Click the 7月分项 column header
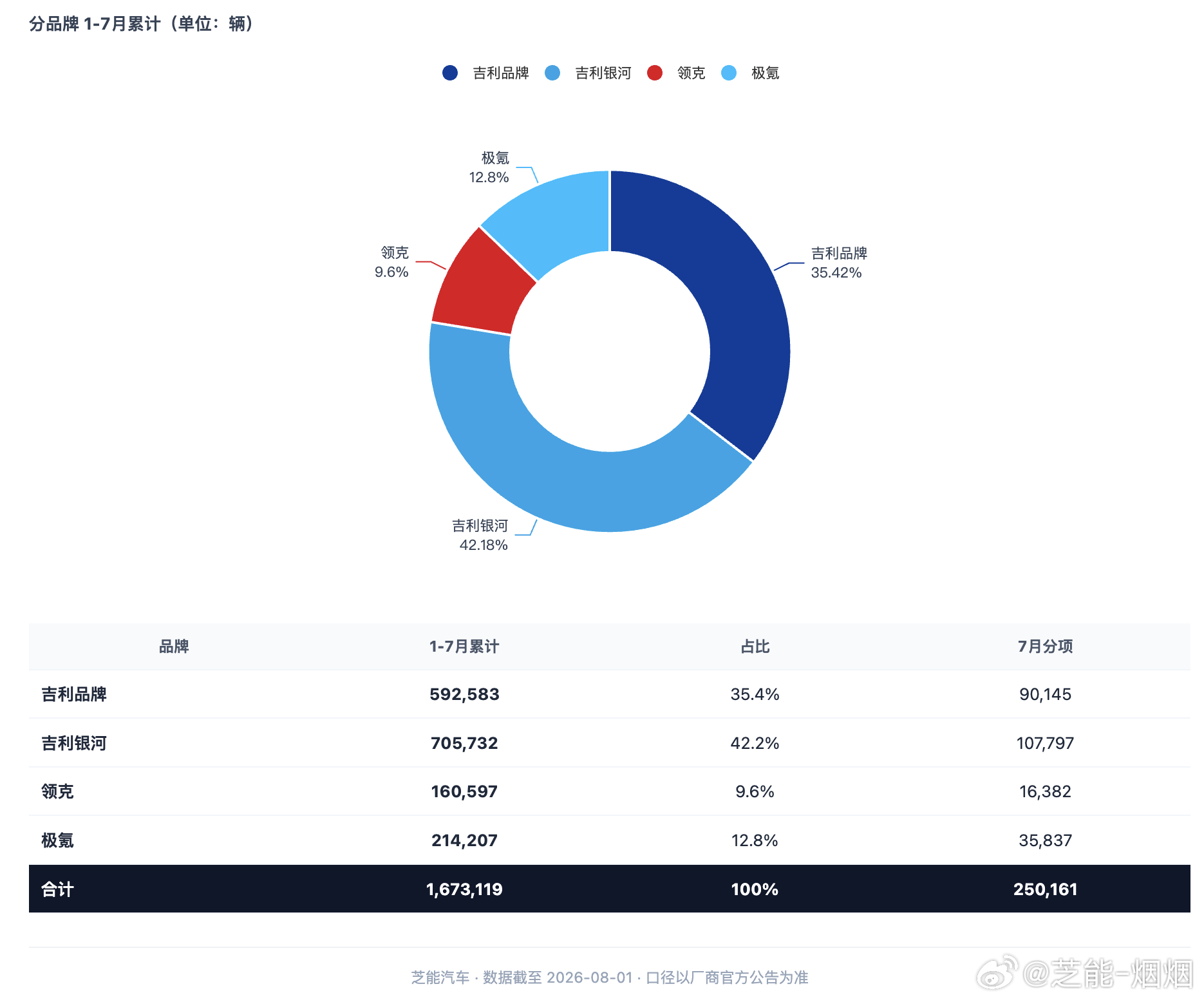 click(x=1046, y=647)
